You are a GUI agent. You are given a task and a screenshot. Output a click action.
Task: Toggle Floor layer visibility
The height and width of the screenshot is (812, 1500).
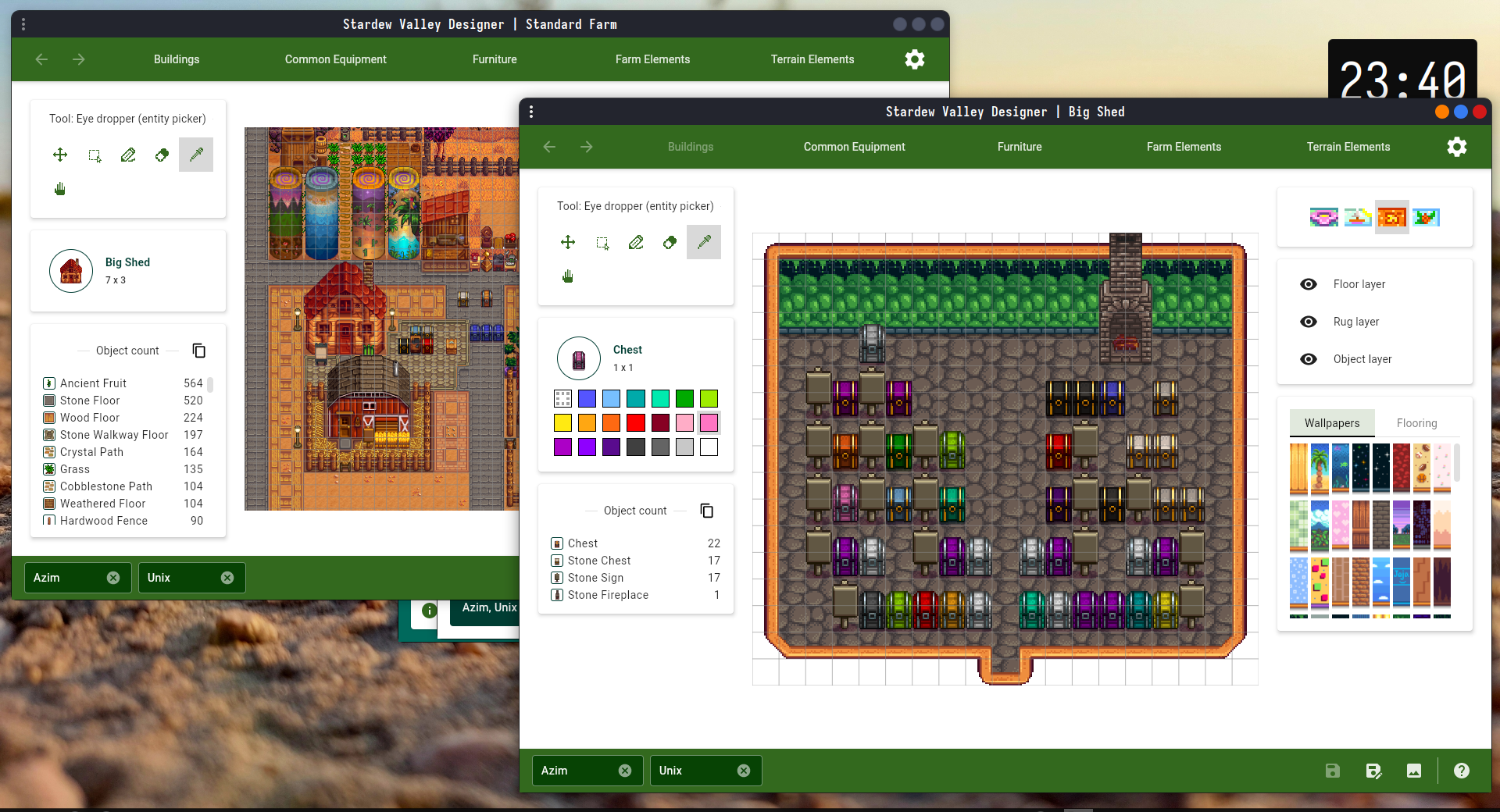1309,284
